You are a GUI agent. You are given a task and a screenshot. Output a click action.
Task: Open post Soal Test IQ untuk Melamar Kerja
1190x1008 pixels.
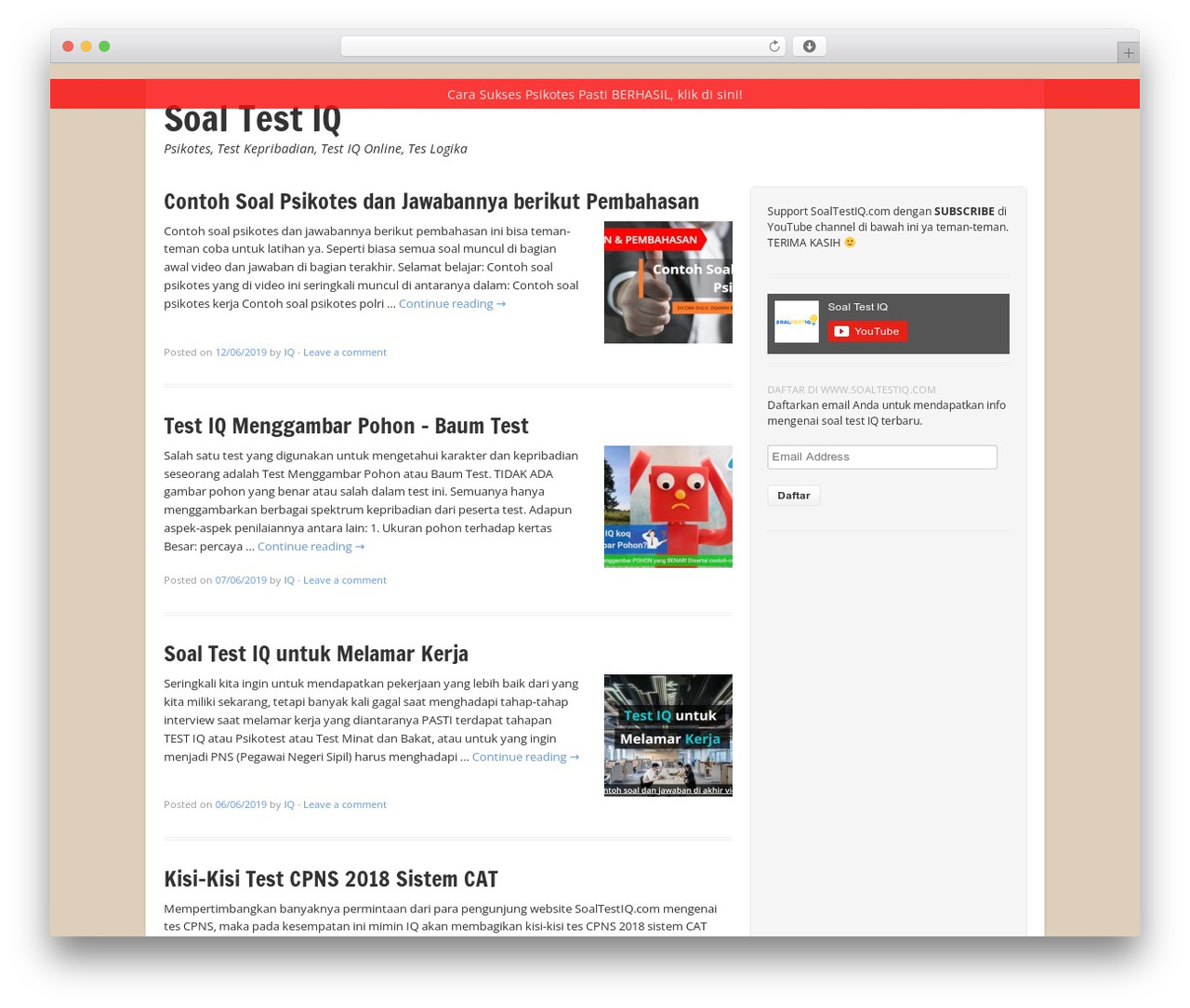tap(316, 653)
